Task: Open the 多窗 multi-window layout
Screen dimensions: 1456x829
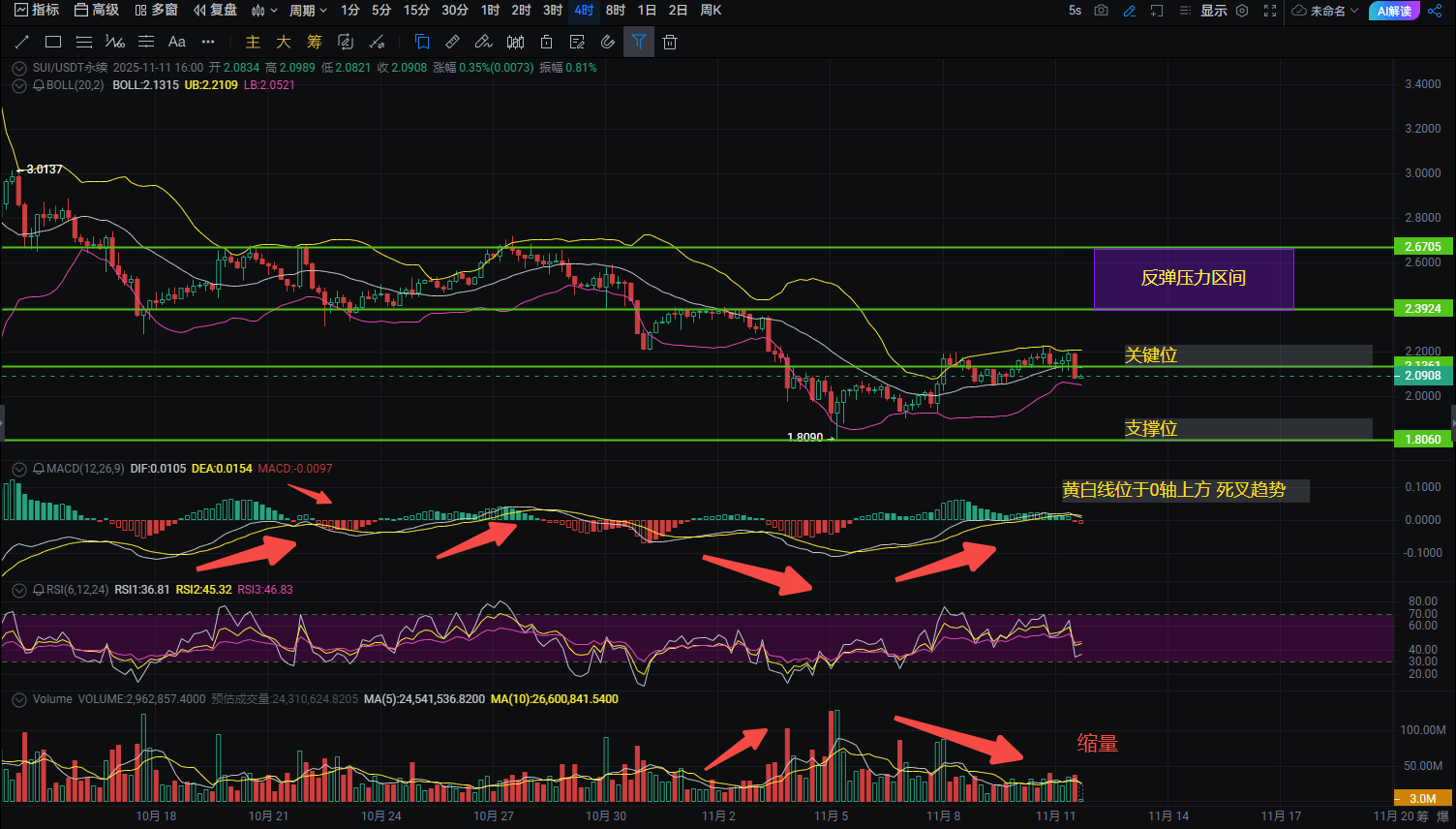Action: (x=156, y=10)
